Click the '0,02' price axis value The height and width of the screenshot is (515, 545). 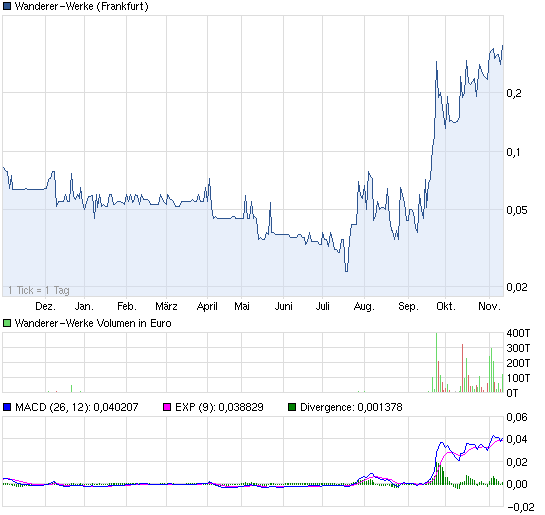517,287
